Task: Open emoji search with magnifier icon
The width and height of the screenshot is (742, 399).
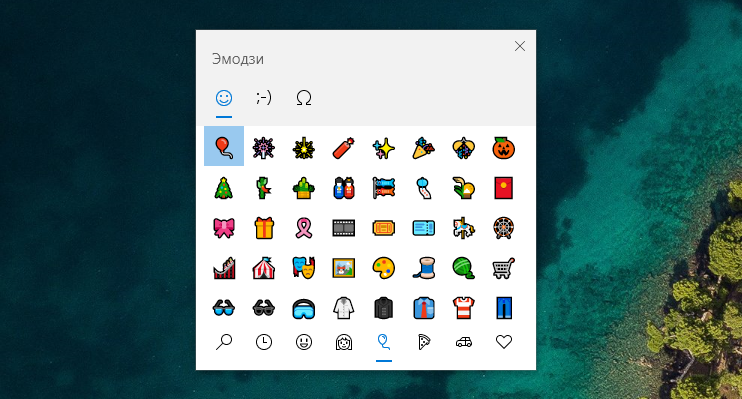Action: 224,342
